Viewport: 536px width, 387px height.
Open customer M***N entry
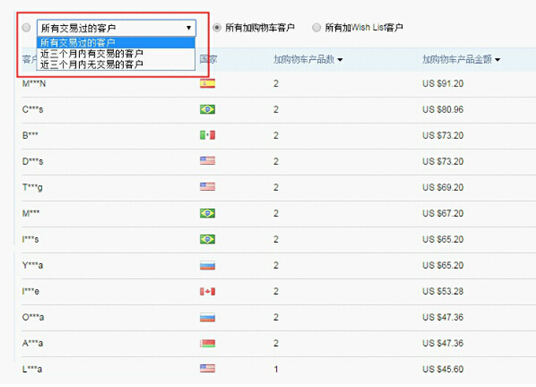[x=34, y=84]
